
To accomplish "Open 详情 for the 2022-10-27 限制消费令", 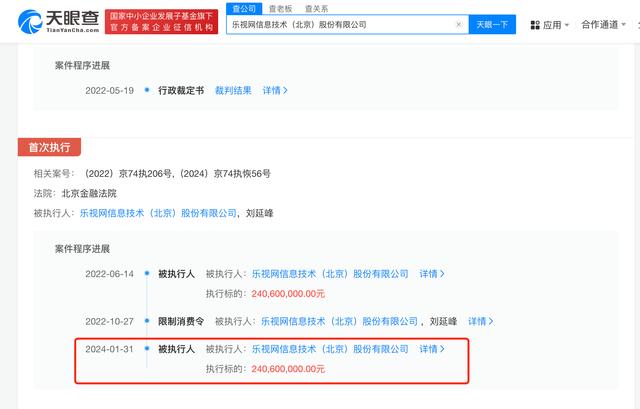I will pyautogui.click(x=481, y=321).
